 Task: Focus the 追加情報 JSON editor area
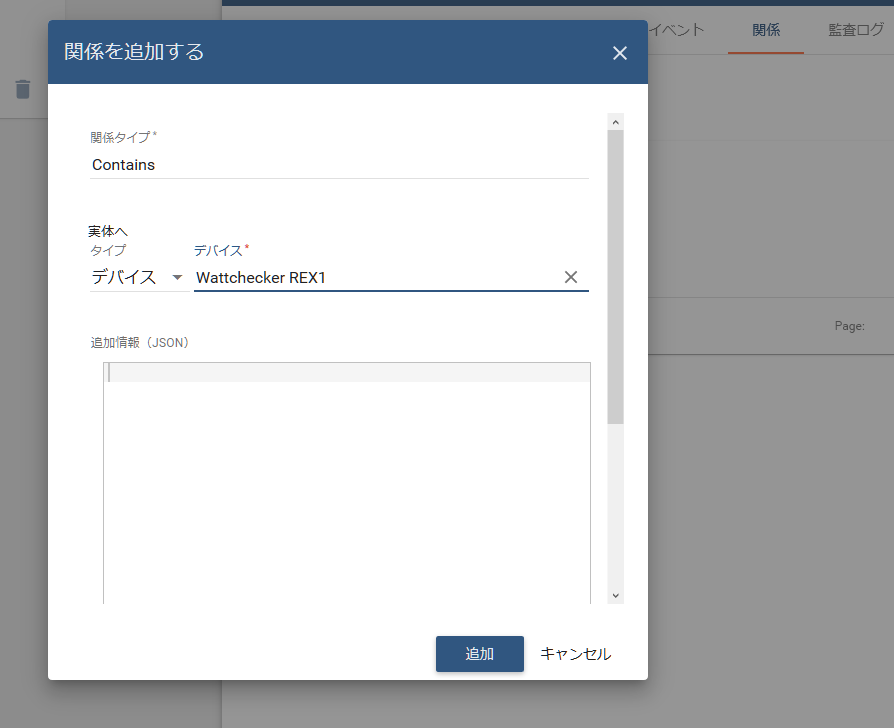click(x=347, y=482)
